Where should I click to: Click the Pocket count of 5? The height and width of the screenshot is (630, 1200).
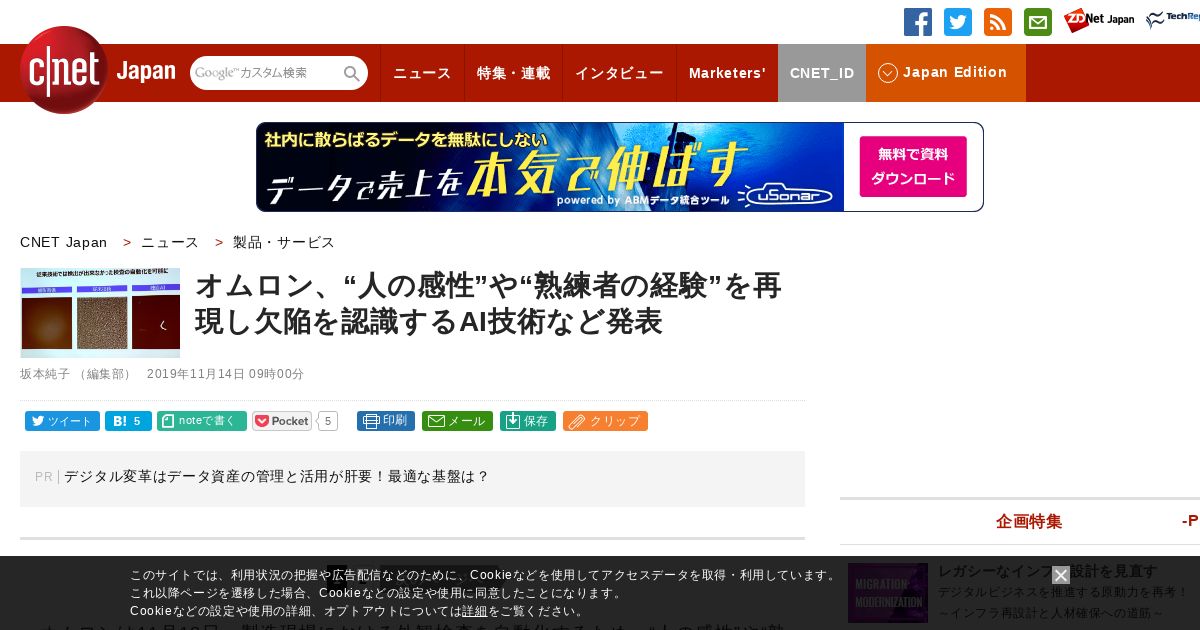tap(328, 421)
